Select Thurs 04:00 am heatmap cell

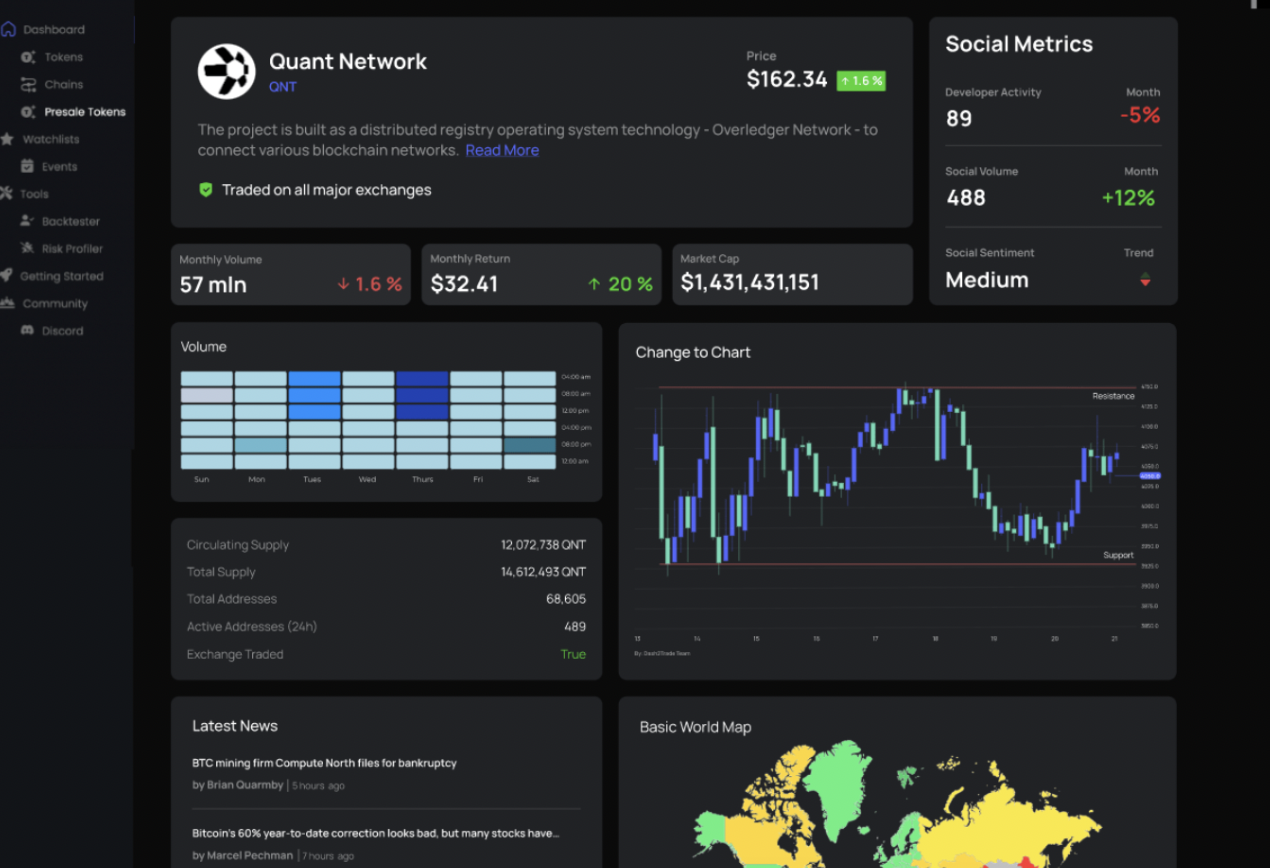(x=422, y=378)
